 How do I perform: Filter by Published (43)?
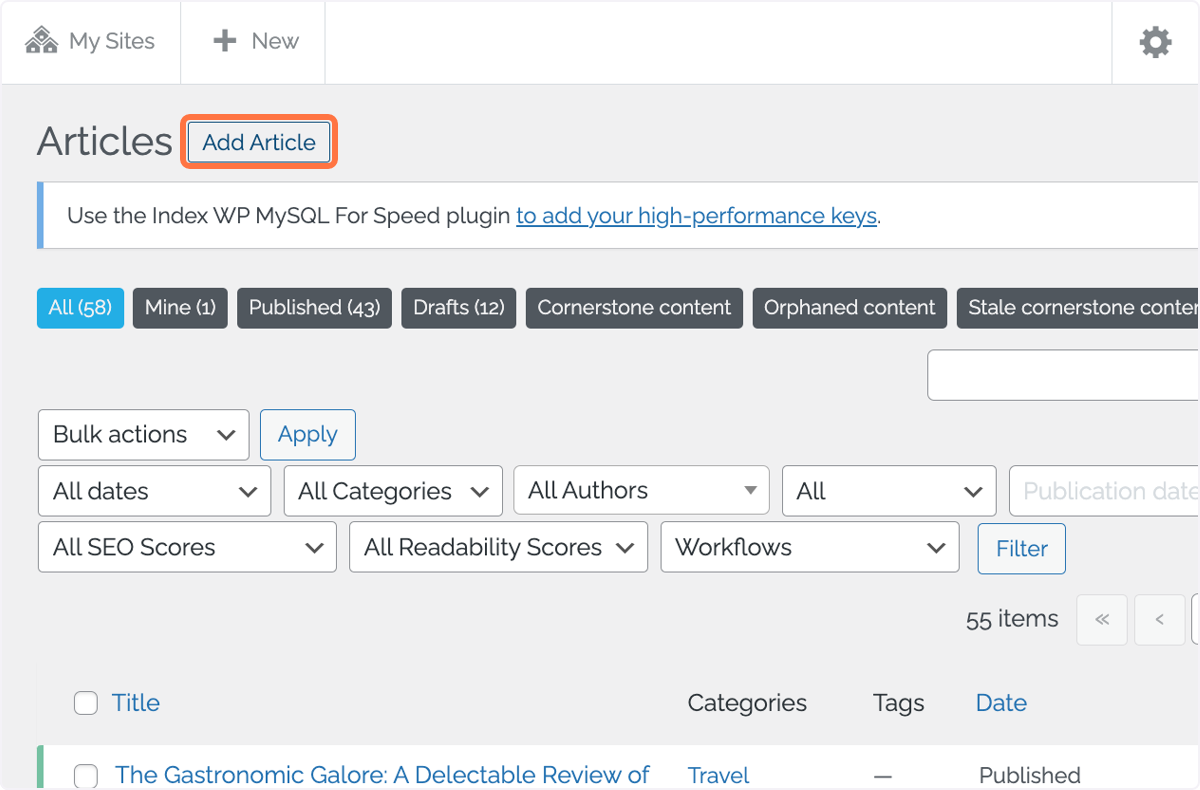point(314,308)
